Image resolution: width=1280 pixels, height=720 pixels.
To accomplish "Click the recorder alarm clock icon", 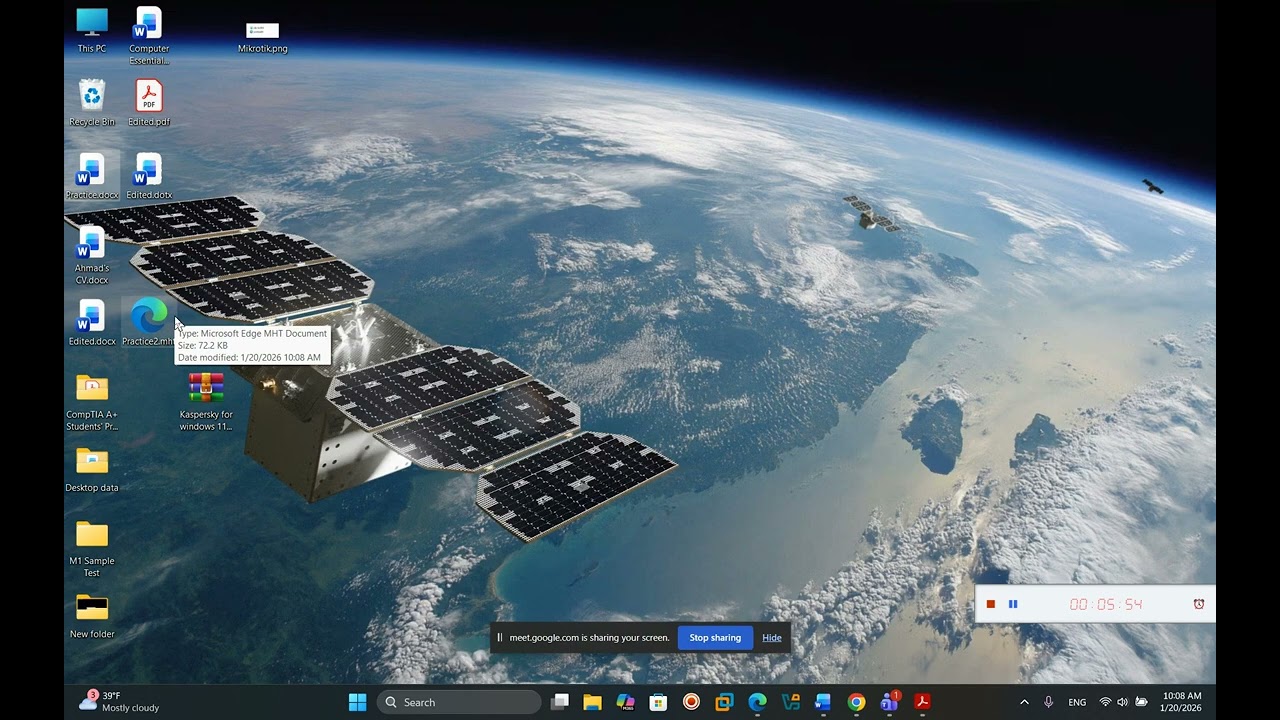I will (x=1199, y=604).
